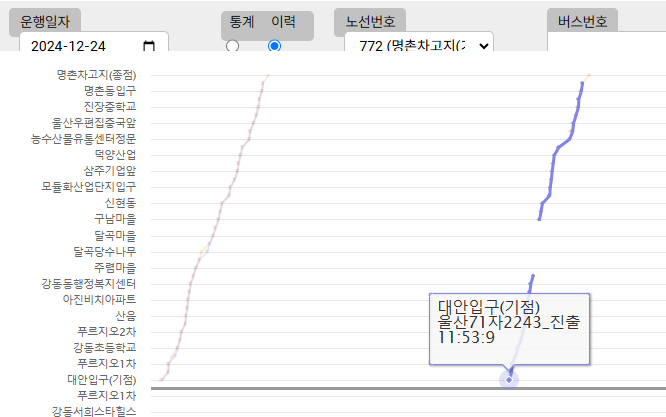This screenshot has height=417, width=666.
Task: Click the 명촌차고지(종점) axis label
Action: click(96, 74)
